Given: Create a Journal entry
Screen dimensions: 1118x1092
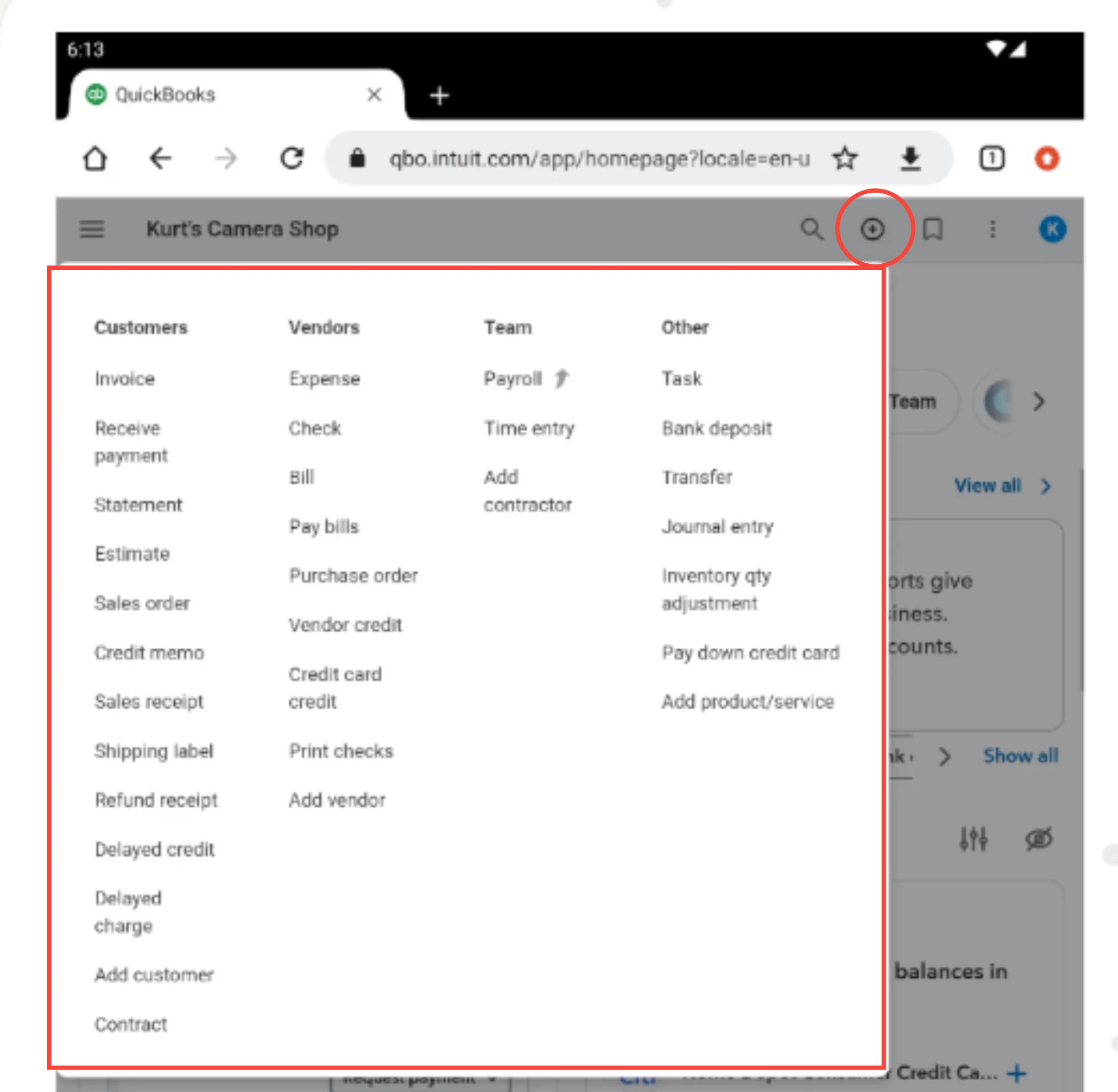Looking at the screenshot, I should (717, 527).
